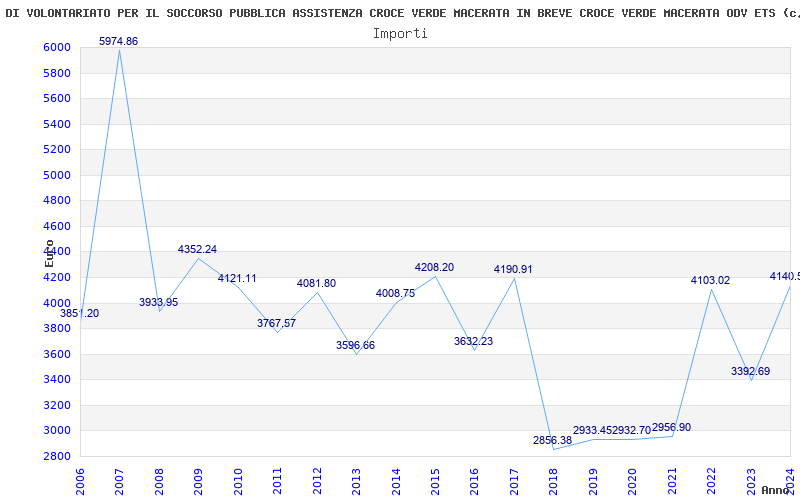Image resolution: width=800 pixels, height=500 pixels.
Task: Select the 5974.86 peak data label
Action: click(x=118, y=41)
